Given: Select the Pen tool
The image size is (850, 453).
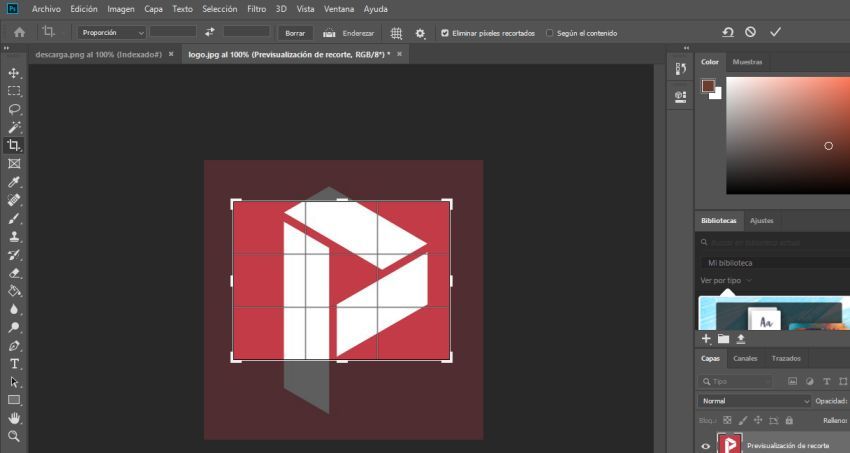Looking at the screenshot, I should click(14, 346).
